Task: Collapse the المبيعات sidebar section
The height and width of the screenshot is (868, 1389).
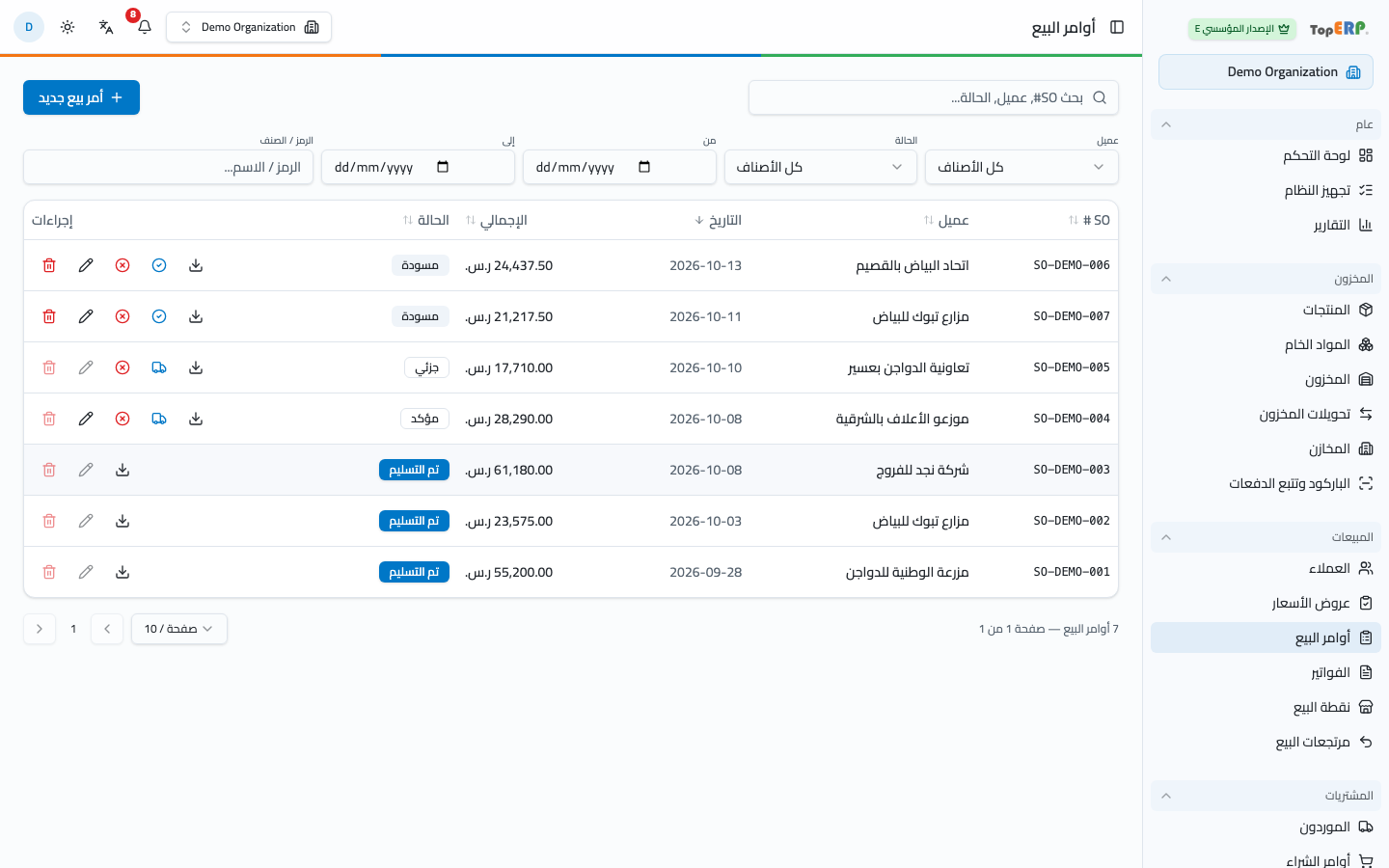Action: pos(1266,537)
